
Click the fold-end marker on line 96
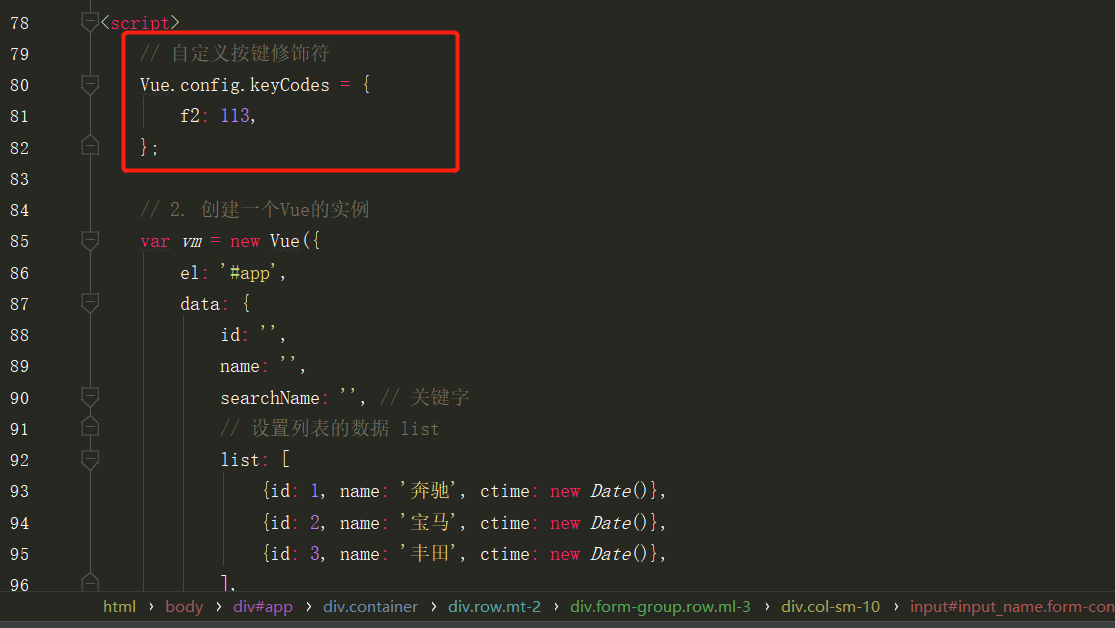pyautogui.click(x=89, y=580)
